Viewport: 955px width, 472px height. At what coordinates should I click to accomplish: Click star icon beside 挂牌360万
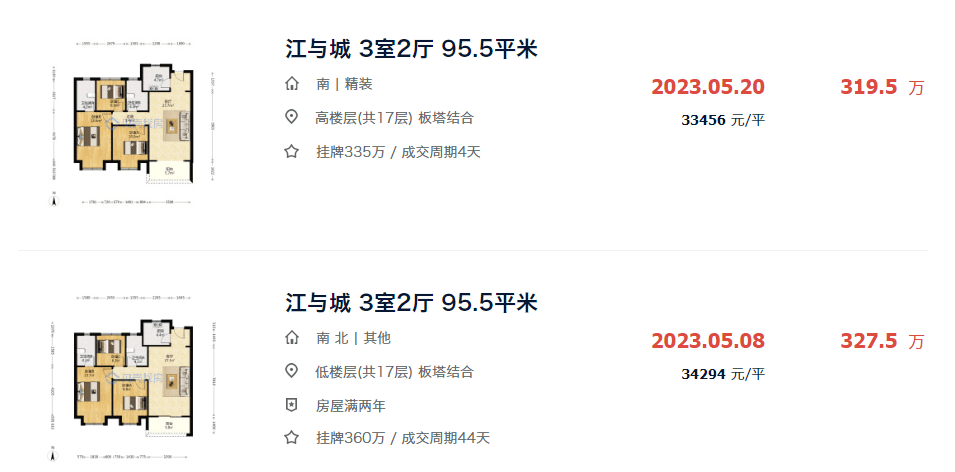[292, 437]
